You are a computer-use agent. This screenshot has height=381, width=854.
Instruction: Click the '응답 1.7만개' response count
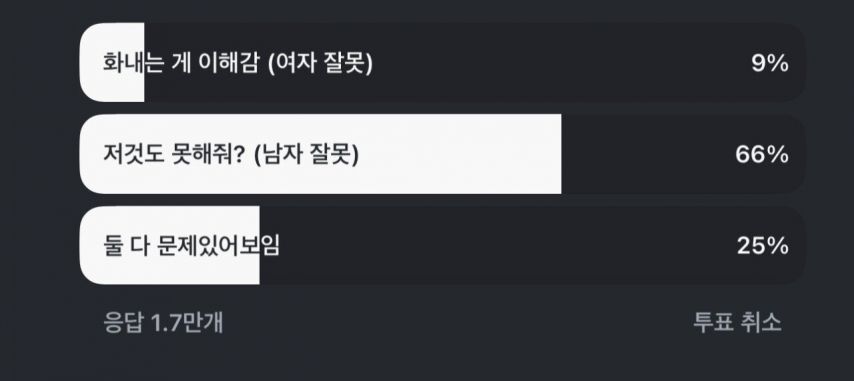click(x=163, y=323)
